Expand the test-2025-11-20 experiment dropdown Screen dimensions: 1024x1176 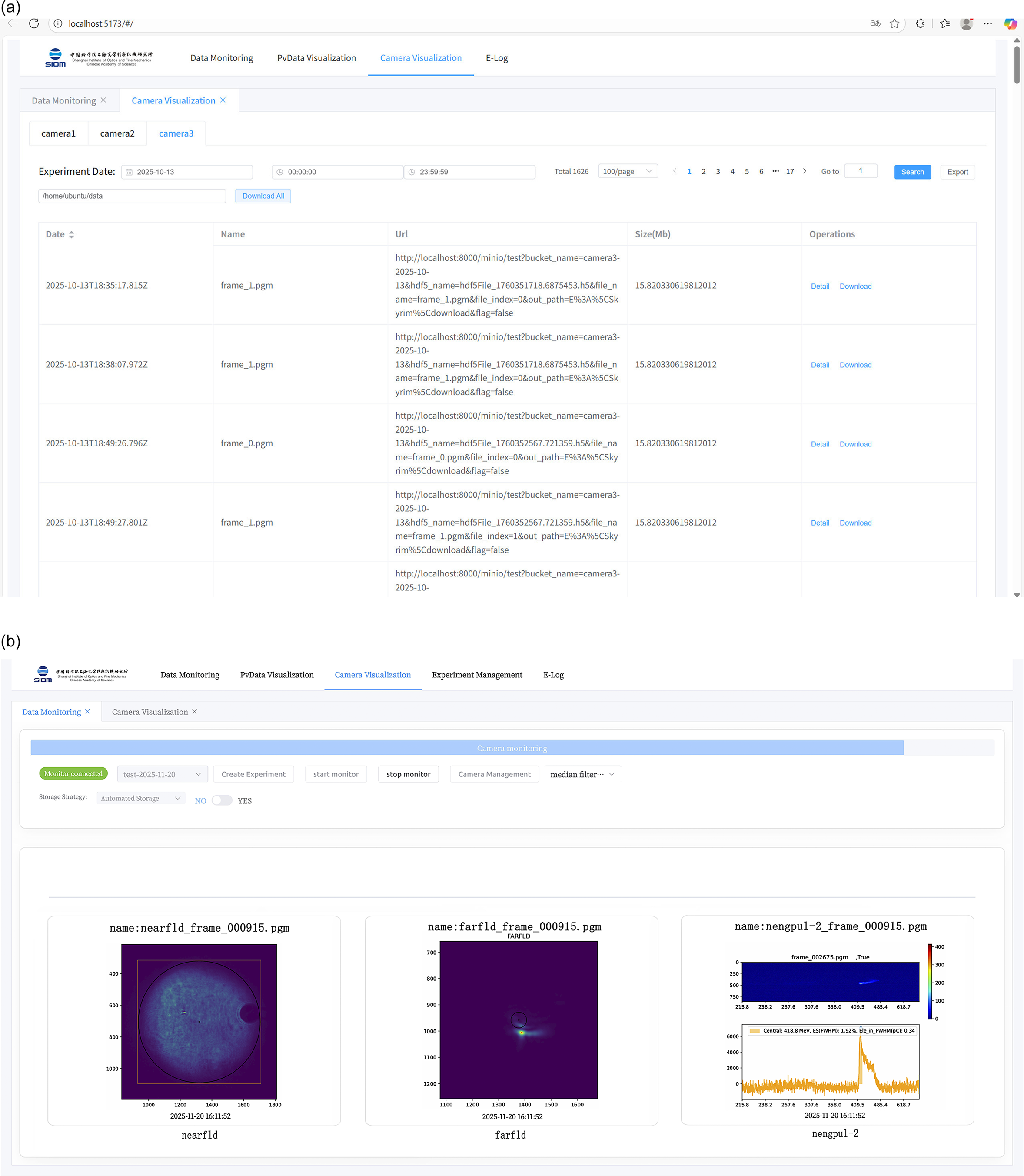(162, 774)
